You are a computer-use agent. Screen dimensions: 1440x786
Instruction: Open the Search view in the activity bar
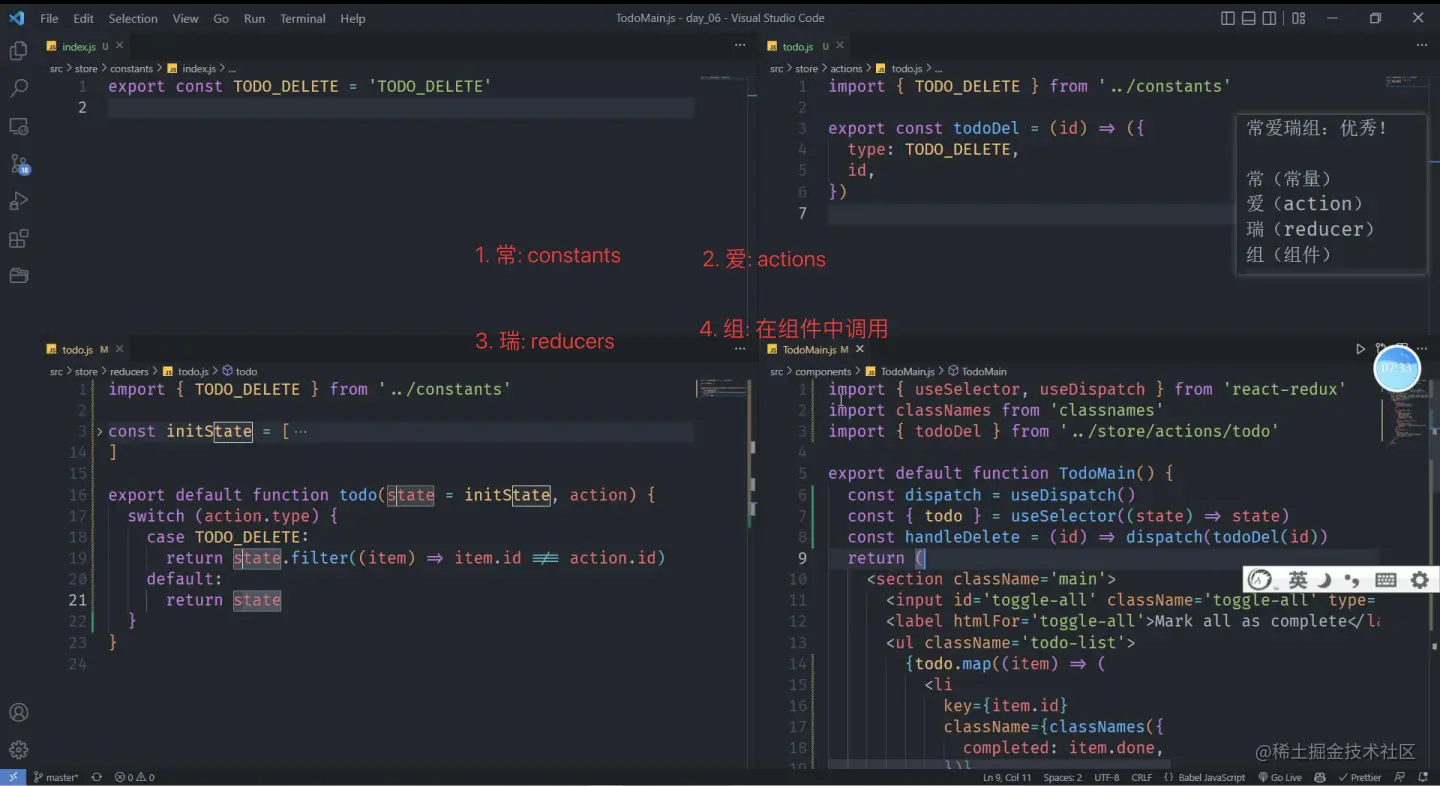click(x=18, y=88)
